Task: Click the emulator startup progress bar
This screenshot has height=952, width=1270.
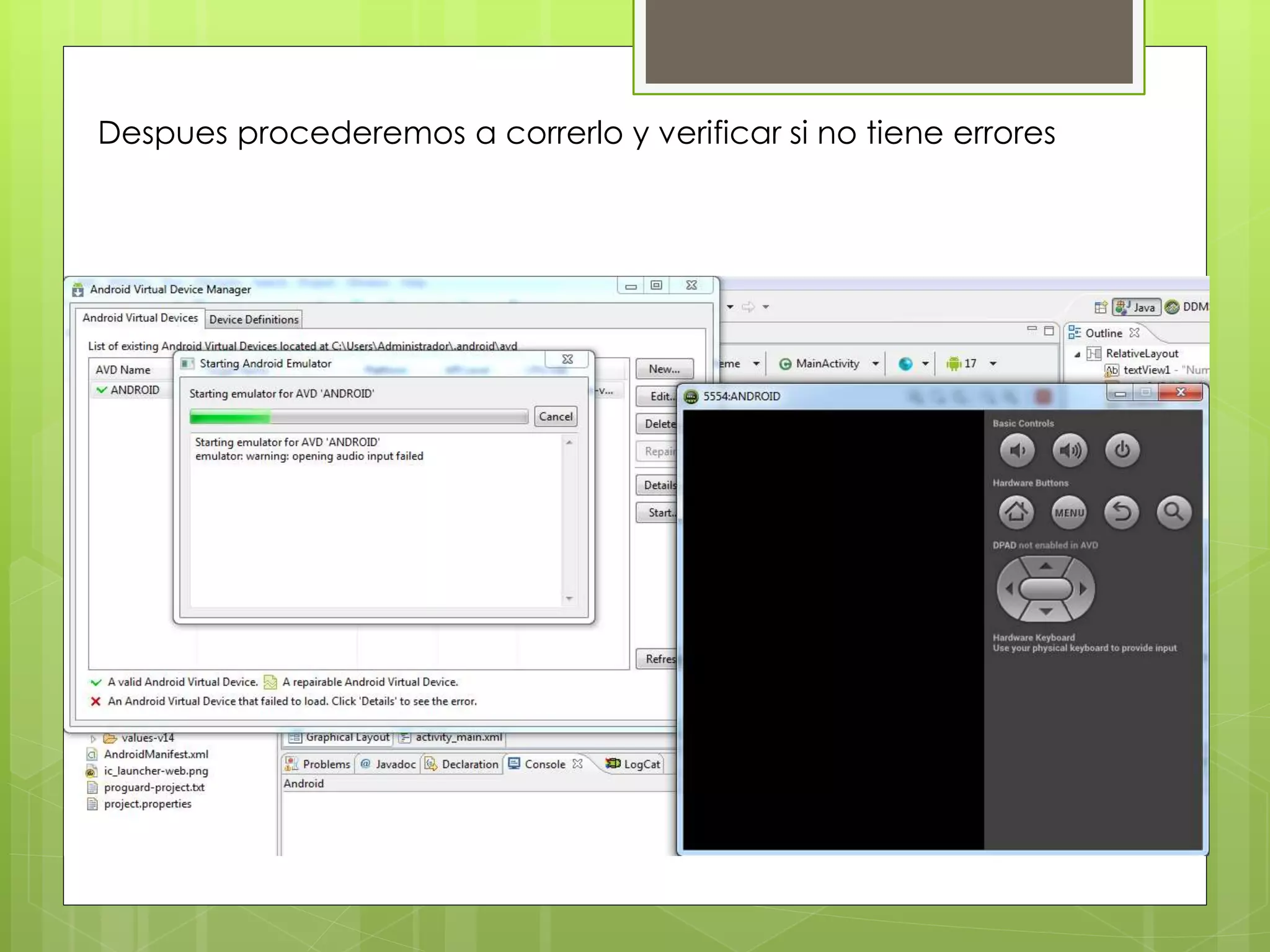Action: (358, 417)
